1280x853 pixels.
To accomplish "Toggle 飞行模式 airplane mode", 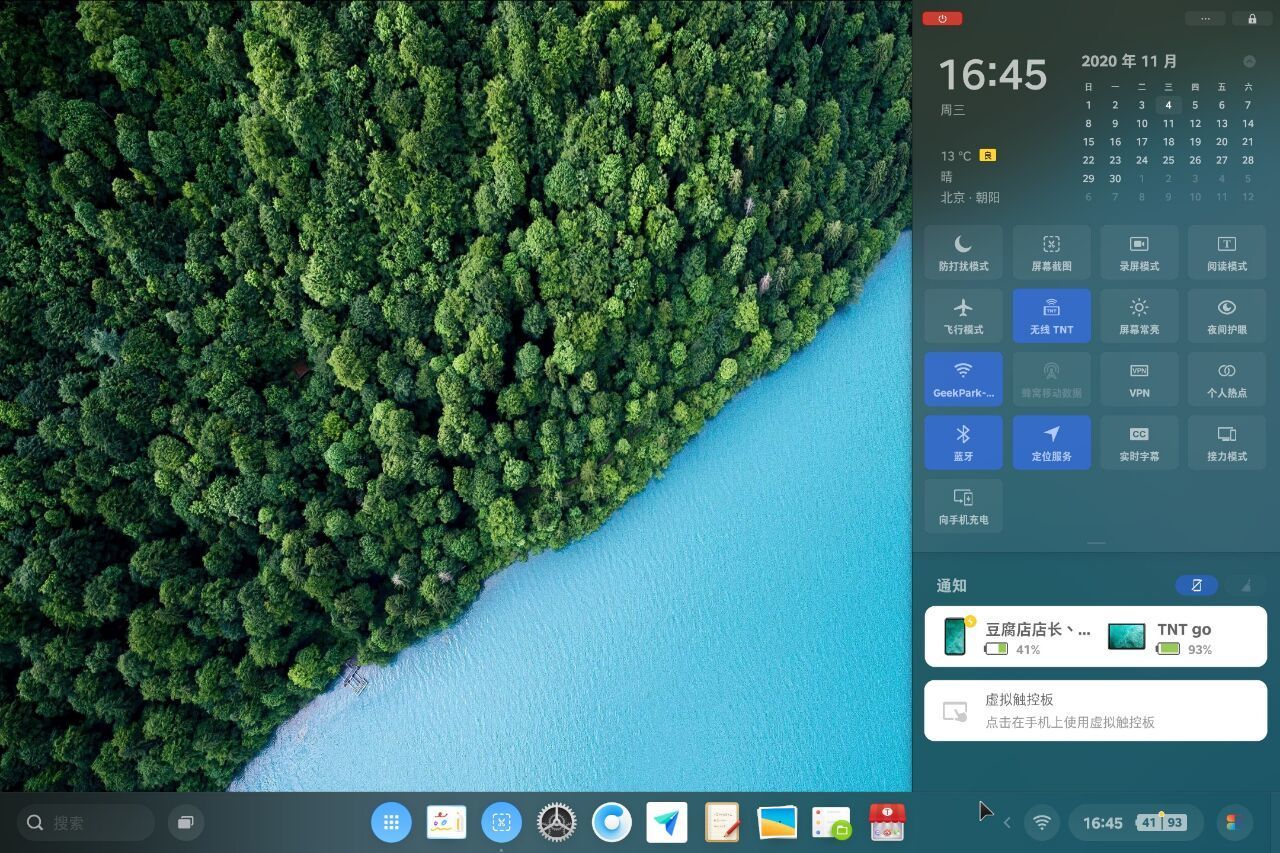I will pyautogui.click(x=963, y=315).
